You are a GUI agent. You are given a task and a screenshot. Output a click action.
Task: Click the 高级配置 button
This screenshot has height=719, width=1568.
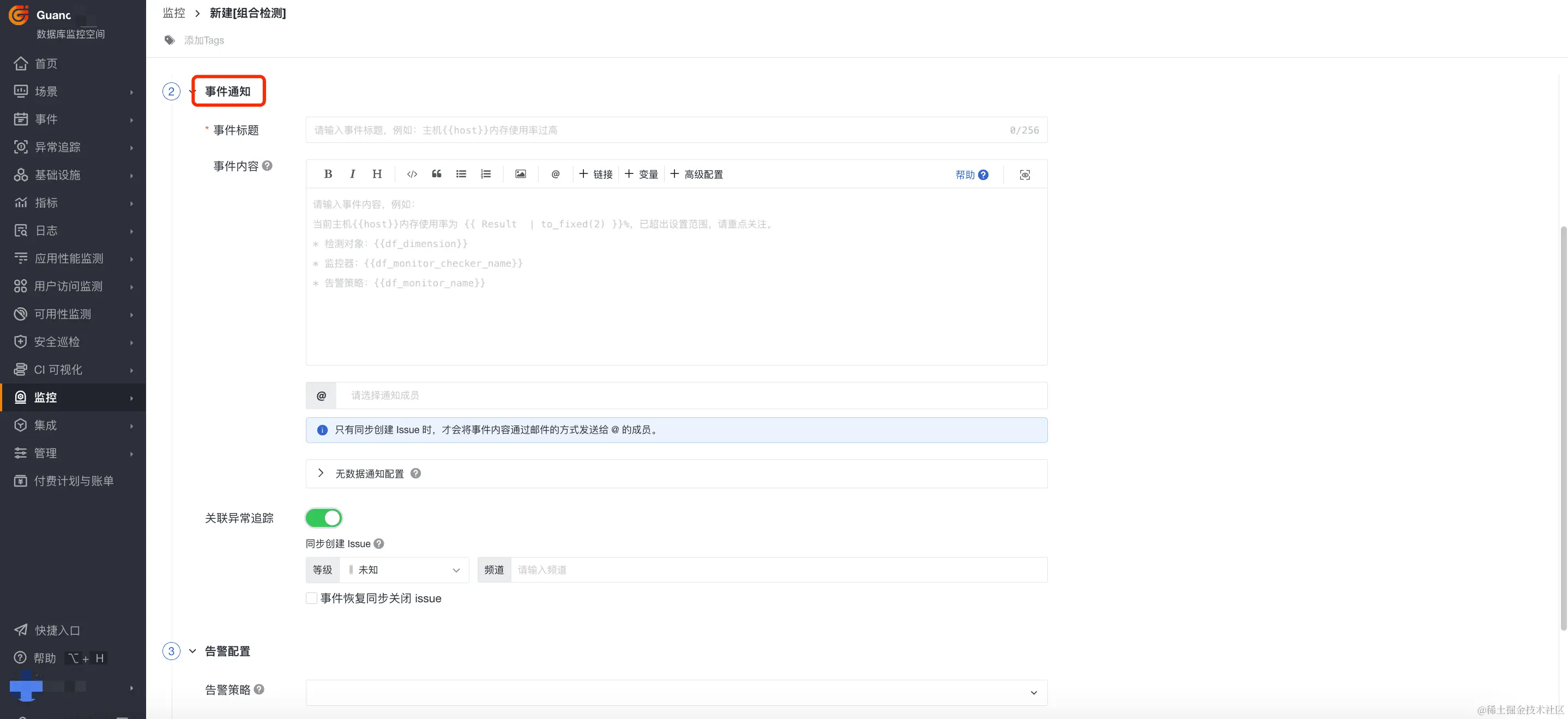click(x=697, y=174)
